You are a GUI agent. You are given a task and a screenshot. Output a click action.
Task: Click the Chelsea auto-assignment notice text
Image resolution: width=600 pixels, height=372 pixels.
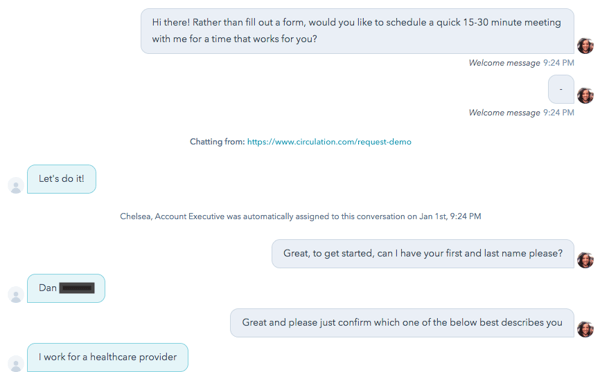[x=300, y=217]
